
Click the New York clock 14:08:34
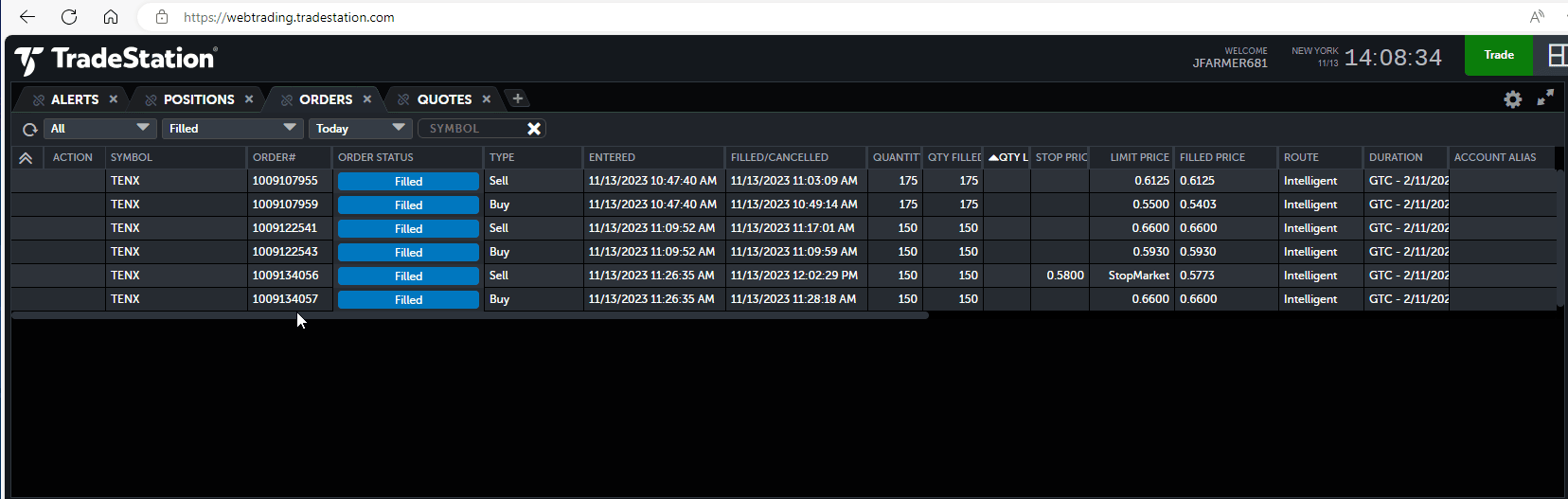pyautogui.click(x=1393, y=58)
